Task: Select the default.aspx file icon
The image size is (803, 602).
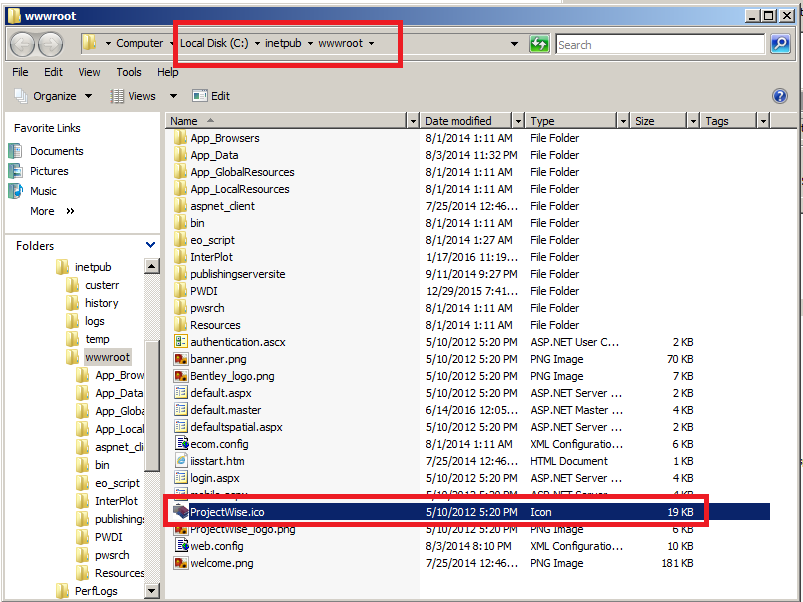Action: click(x=181, y=393)
